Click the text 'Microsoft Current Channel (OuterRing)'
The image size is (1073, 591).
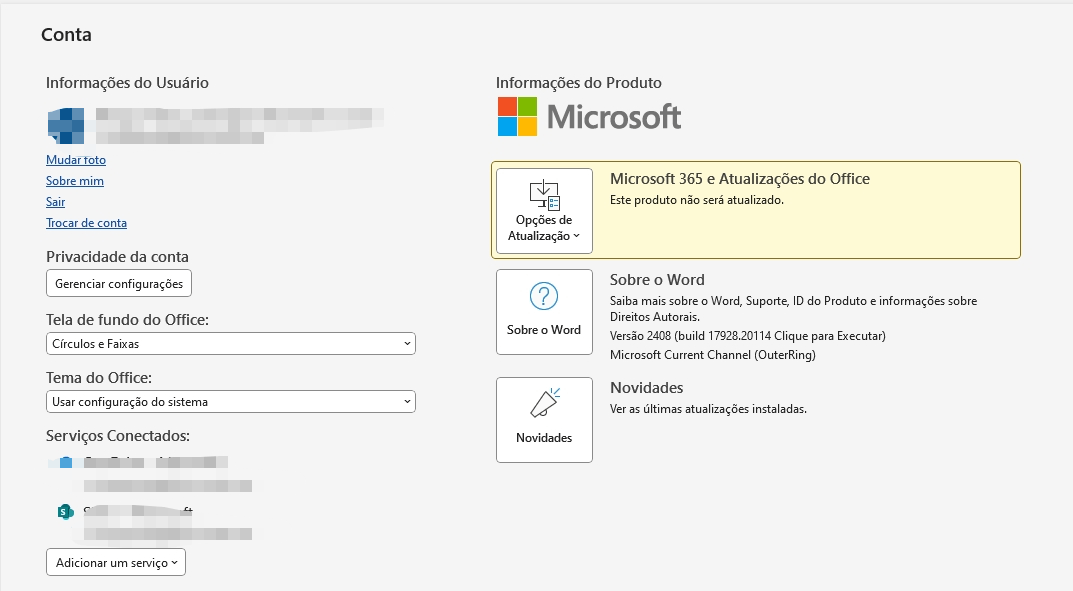pyautogui.click(x=712, y=355)
